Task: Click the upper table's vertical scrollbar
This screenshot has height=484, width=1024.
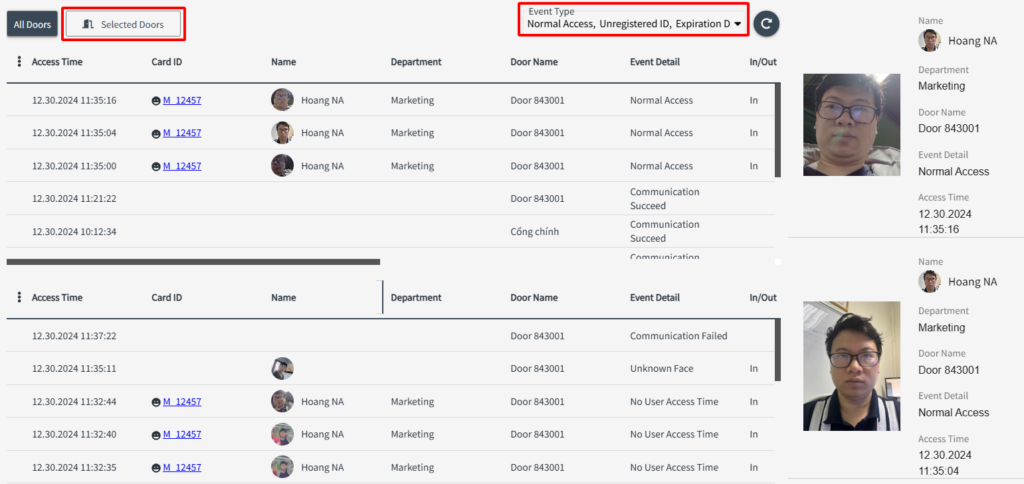Action: tap(777, 130)
